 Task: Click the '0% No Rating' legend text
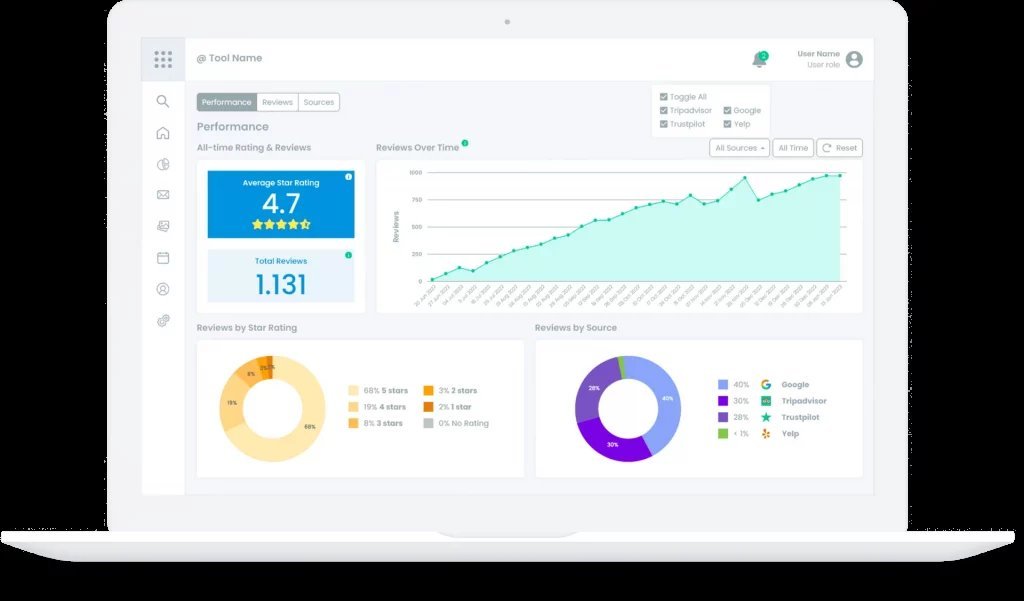pyautogui.click(x=464, y=423)
